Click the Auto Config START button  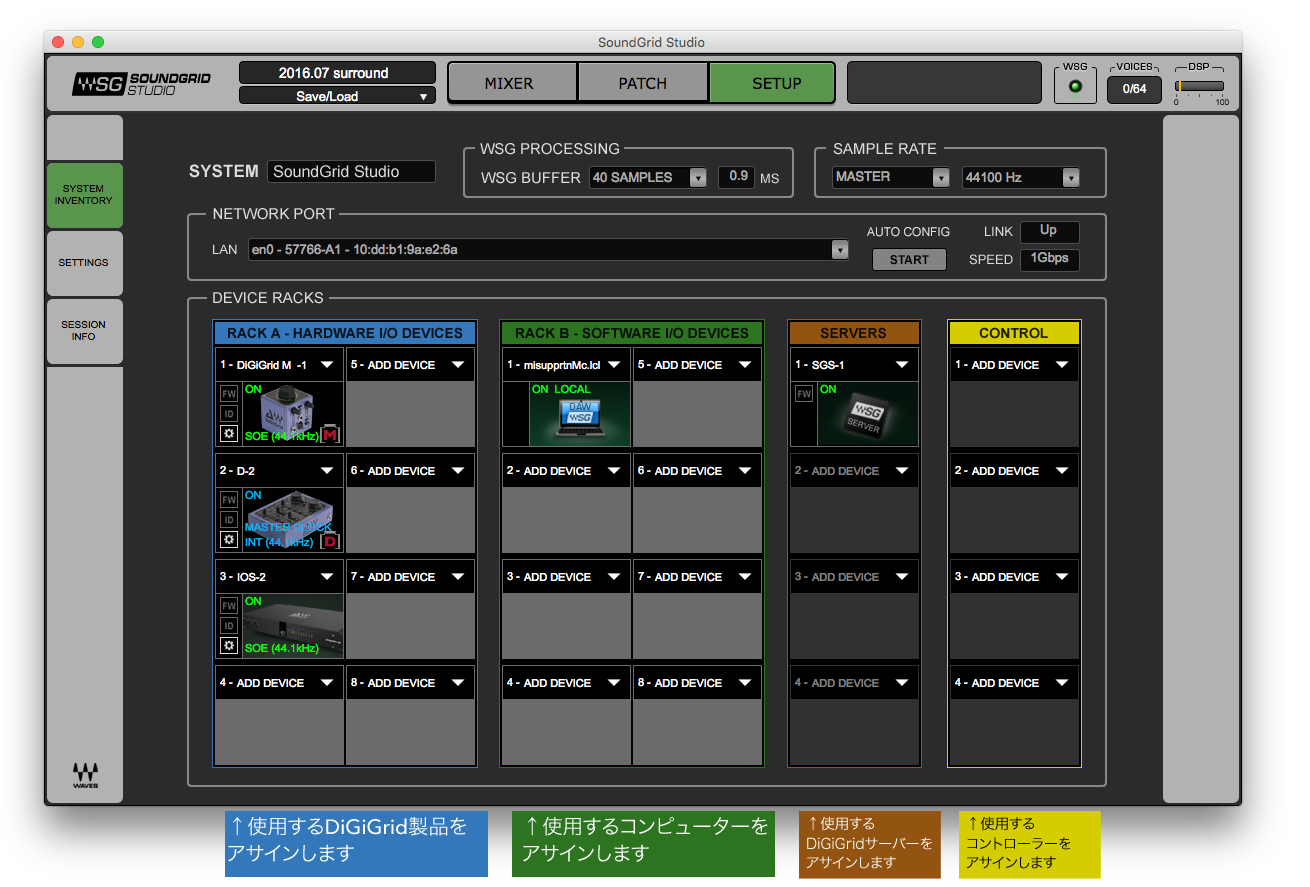click(x=909, y=260)
